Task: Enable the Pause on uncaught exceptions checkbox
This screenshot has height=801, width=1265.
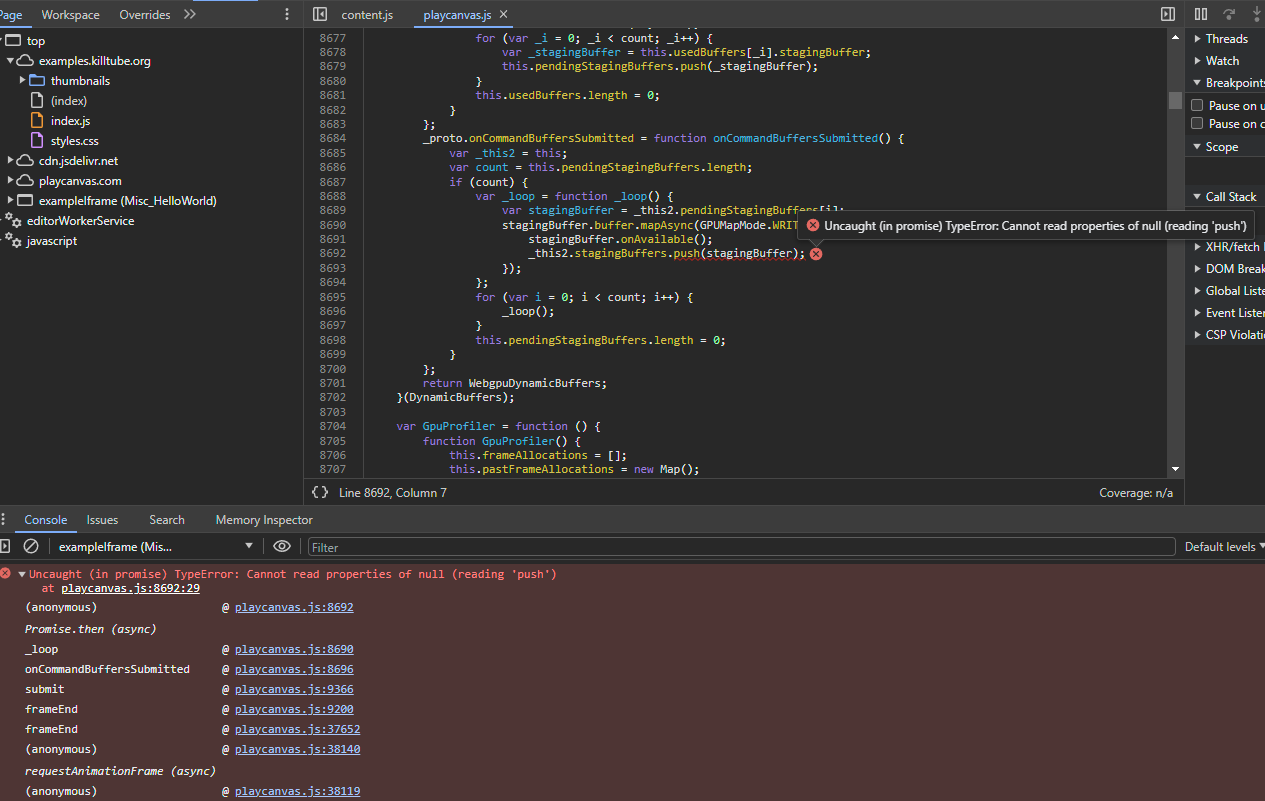Action: click(x=1197, y=104)
